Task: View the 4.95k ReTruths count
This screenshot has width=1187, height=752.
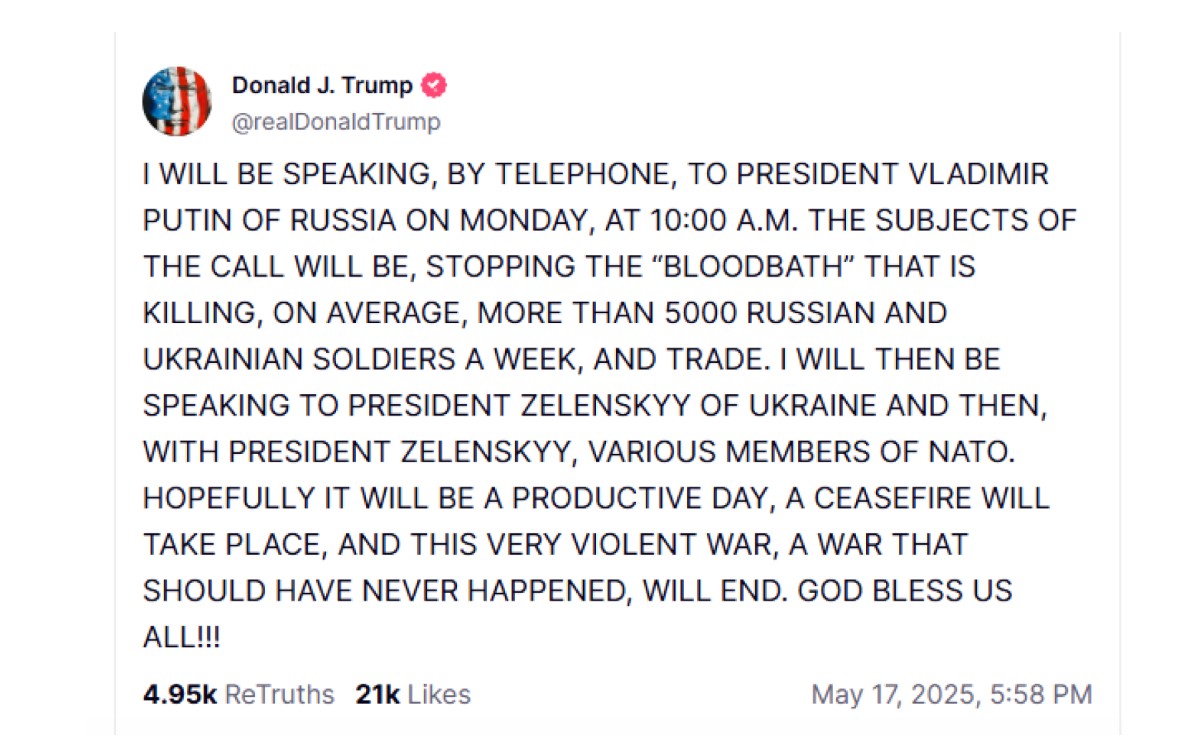Action: (x=180, y=694)
